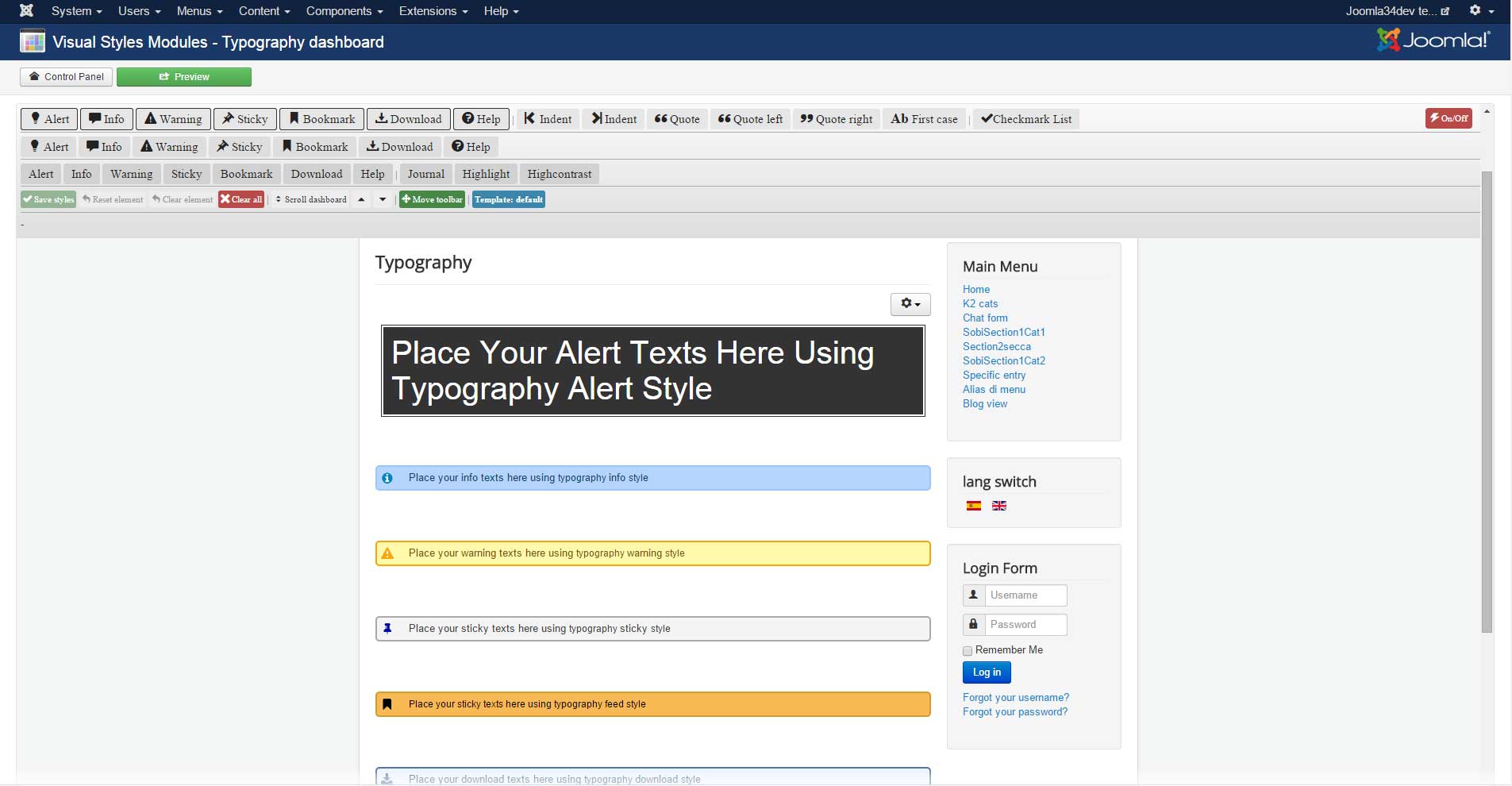Click the bordered Info speech-bubble button

106,119
